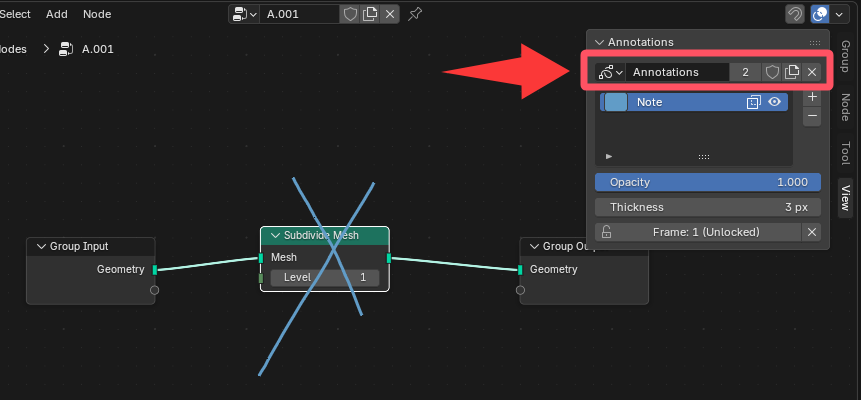Collapse the Group Output node
Image resolution: width=861 pixels, height=400 pixels.
pyautogui.click(x=534, y=247)
